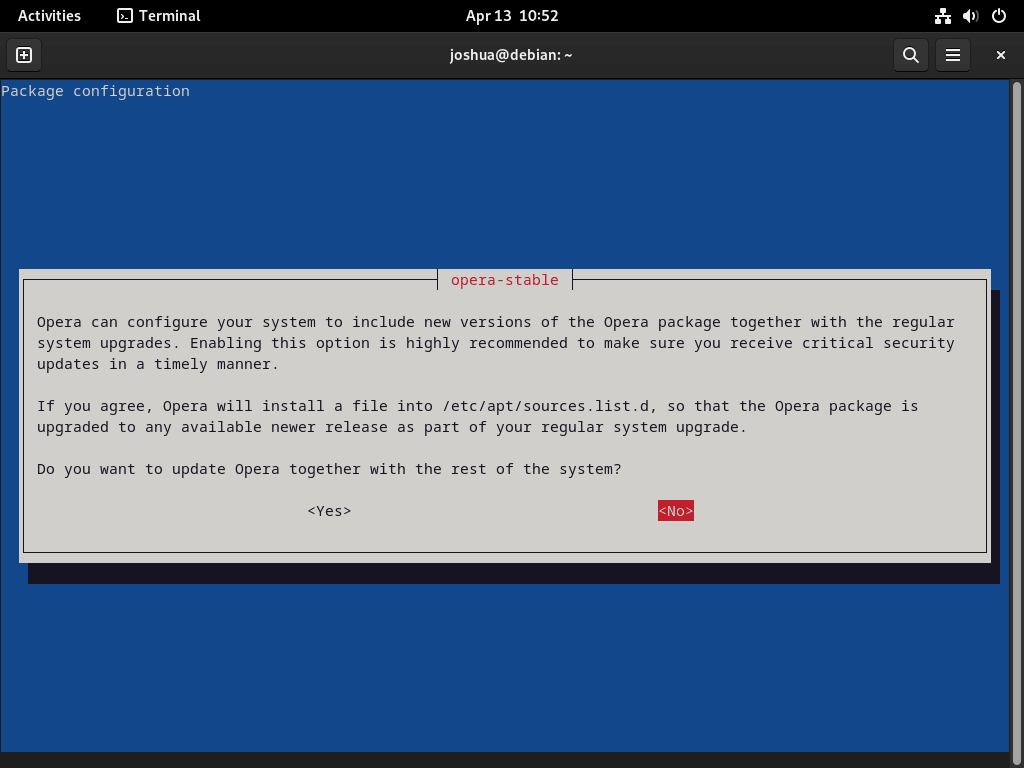
Task: Click the 'Do you want to update Opera' question
Action: 329,469
